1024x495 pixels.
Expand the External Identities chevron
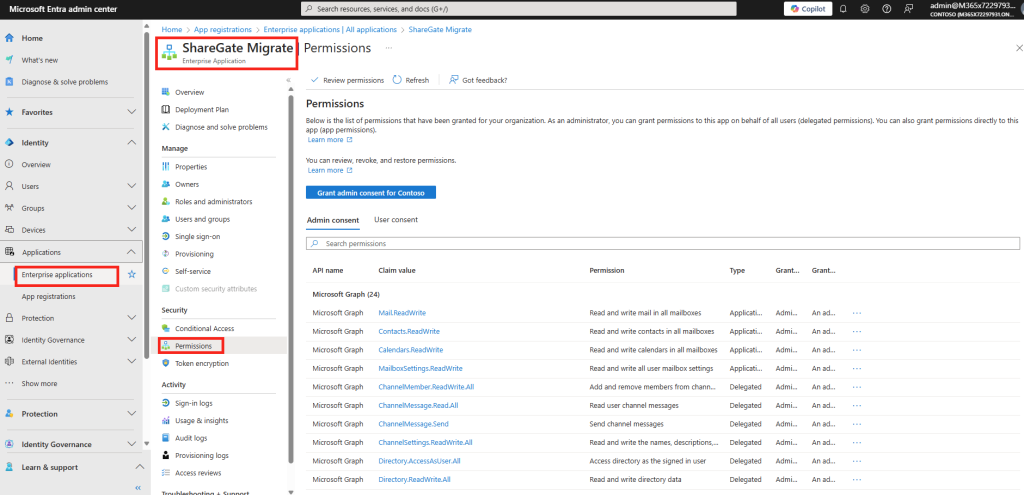pos(131,362)
